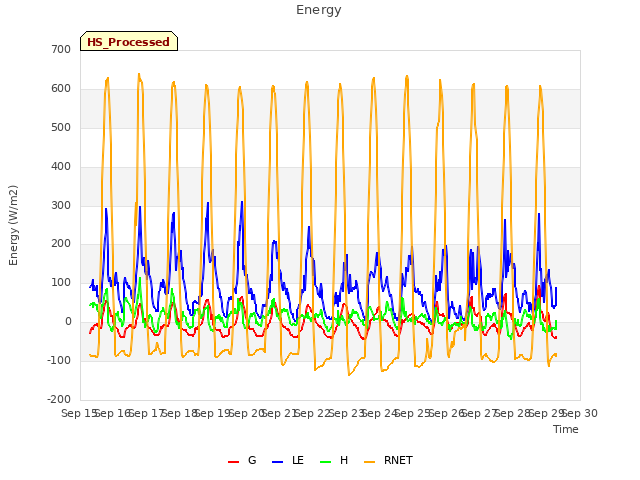The width and height of the screenshot is (640, 480).
Task: Click the 600 y-axis tick label
Action: coord(61,89)
